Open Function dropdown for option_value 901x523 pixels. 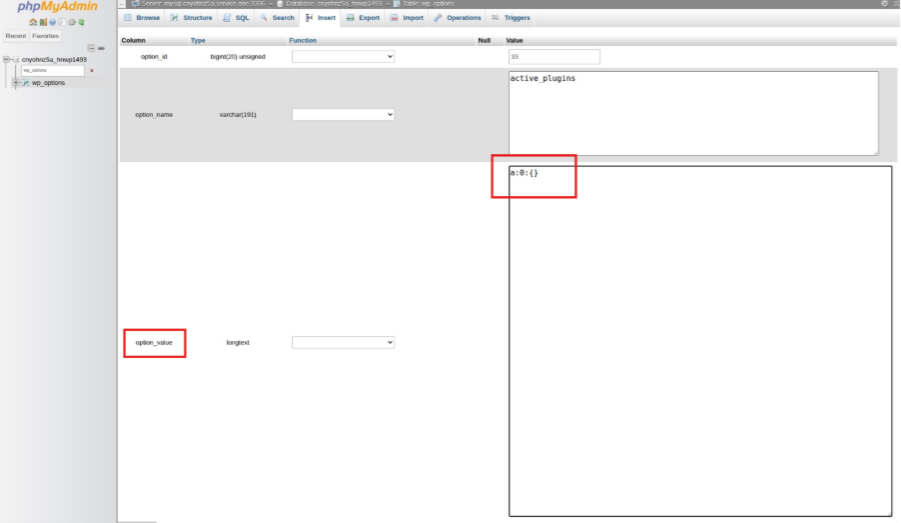[x=343, y=343]
